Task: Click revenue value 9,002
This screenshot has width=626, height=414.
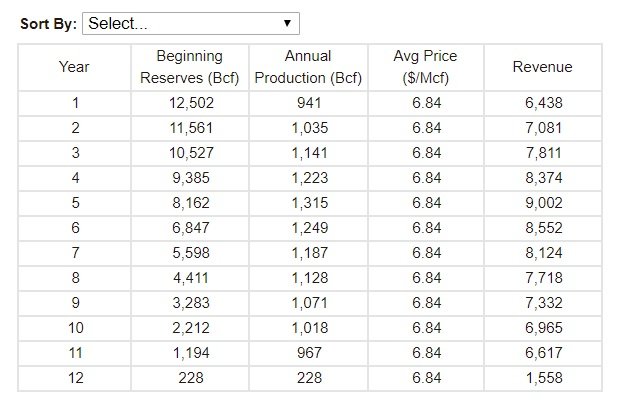Action: pos(542,203)
